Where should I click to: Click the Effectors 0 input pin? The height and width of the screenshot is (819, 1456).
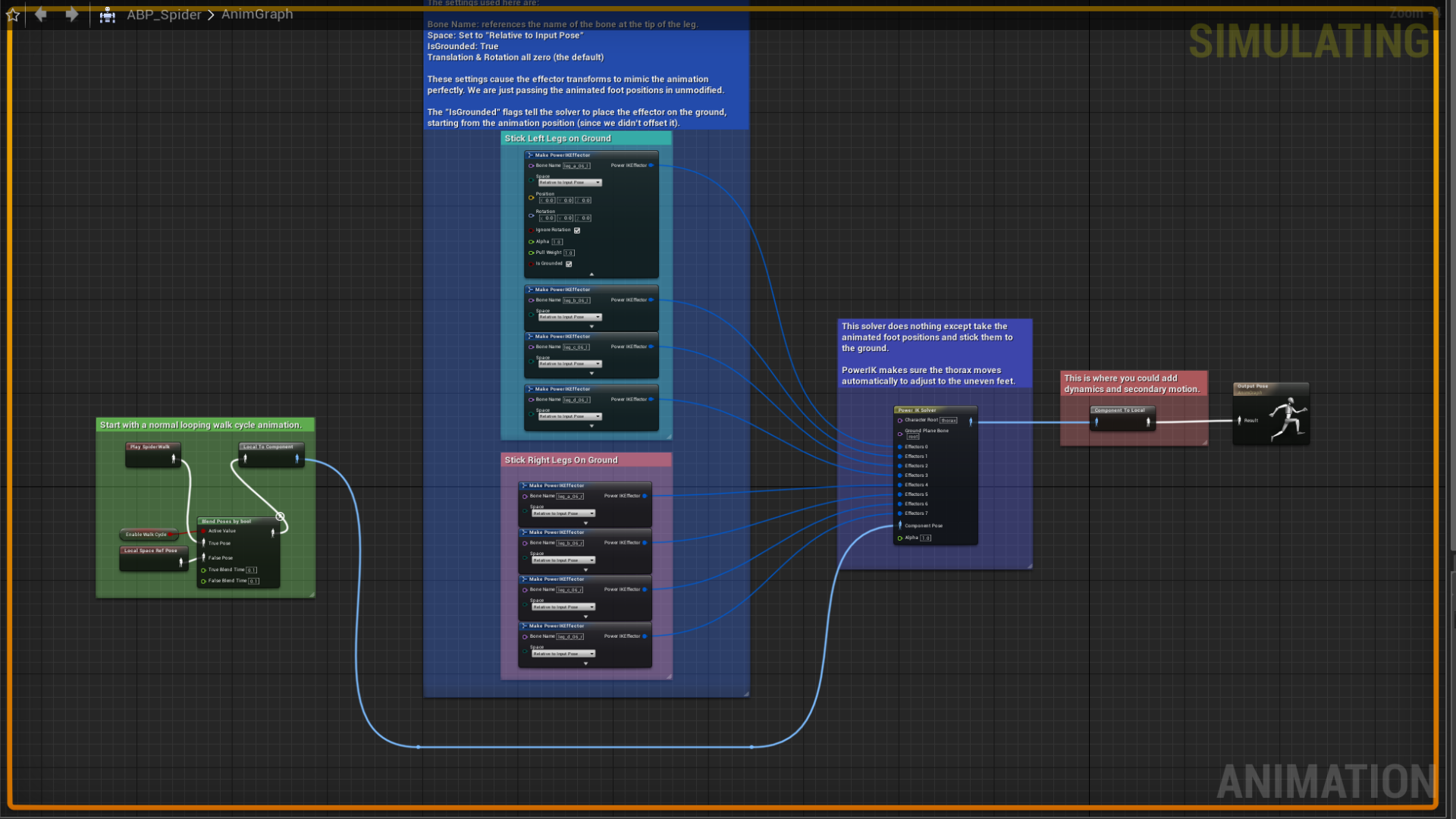[900, 447]
